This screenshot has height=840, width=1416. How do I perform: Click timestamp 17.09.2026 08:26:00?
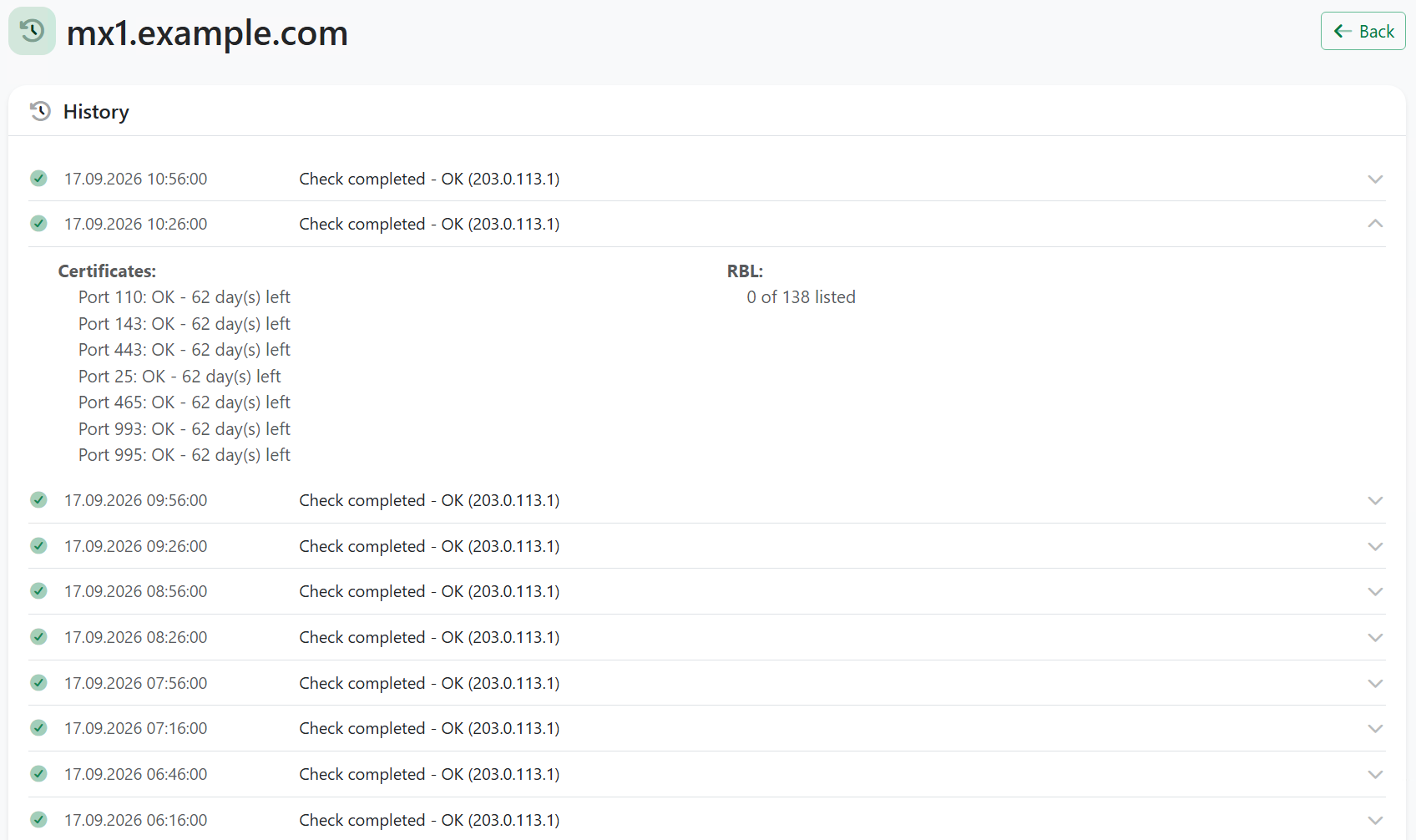click(135, 637)
